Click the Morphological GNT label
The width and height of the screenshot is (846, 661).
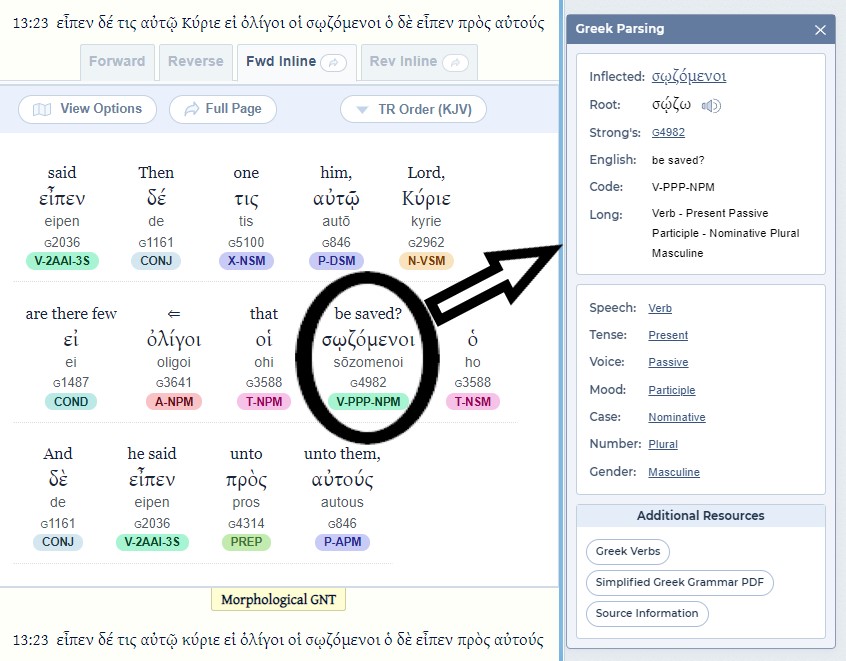[278, 600]
